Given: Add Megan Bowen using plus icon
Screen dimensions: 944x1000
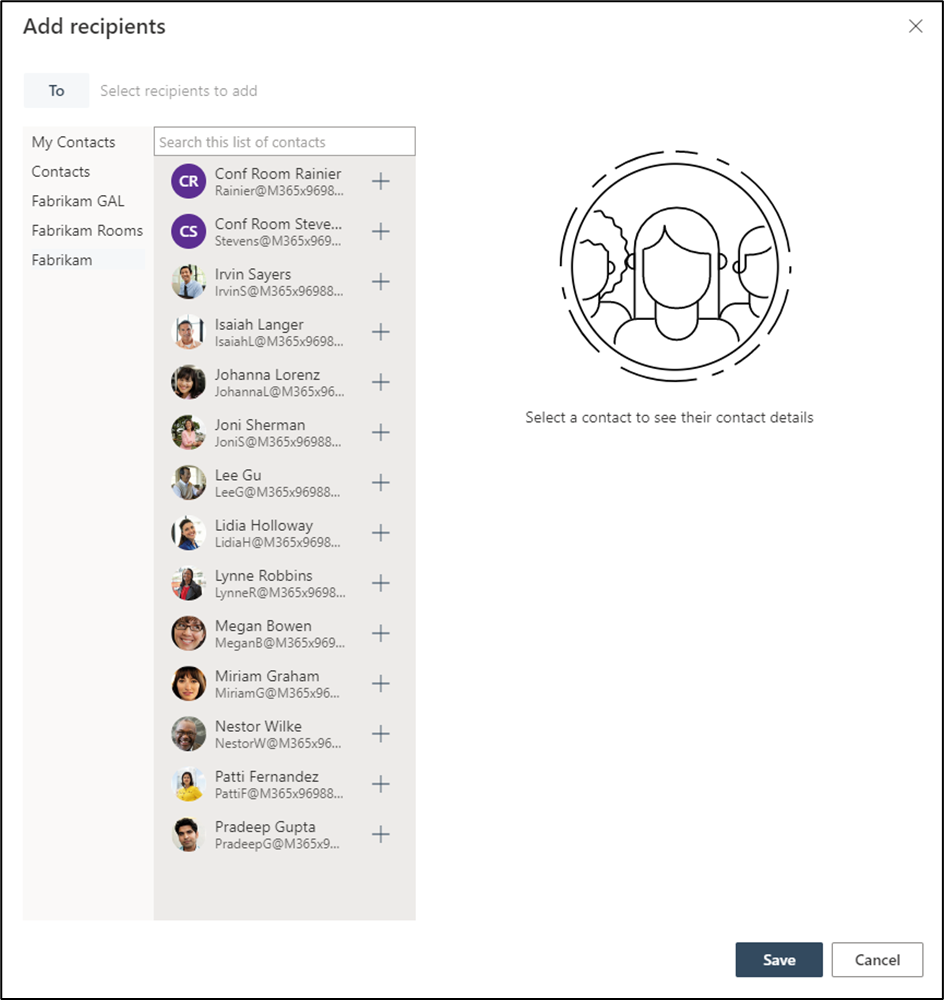Looking at the screenshot, I should click(x=381, y=633).
